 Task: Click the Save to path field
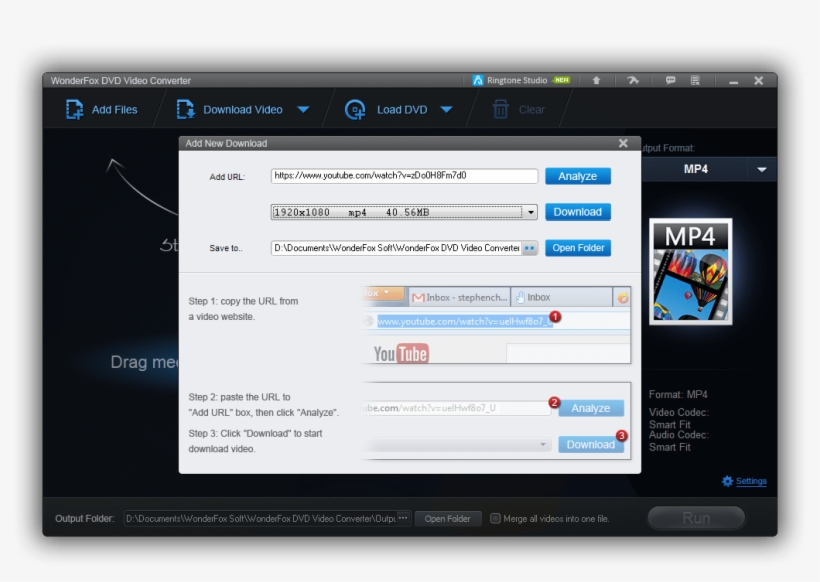click(396, 248)
